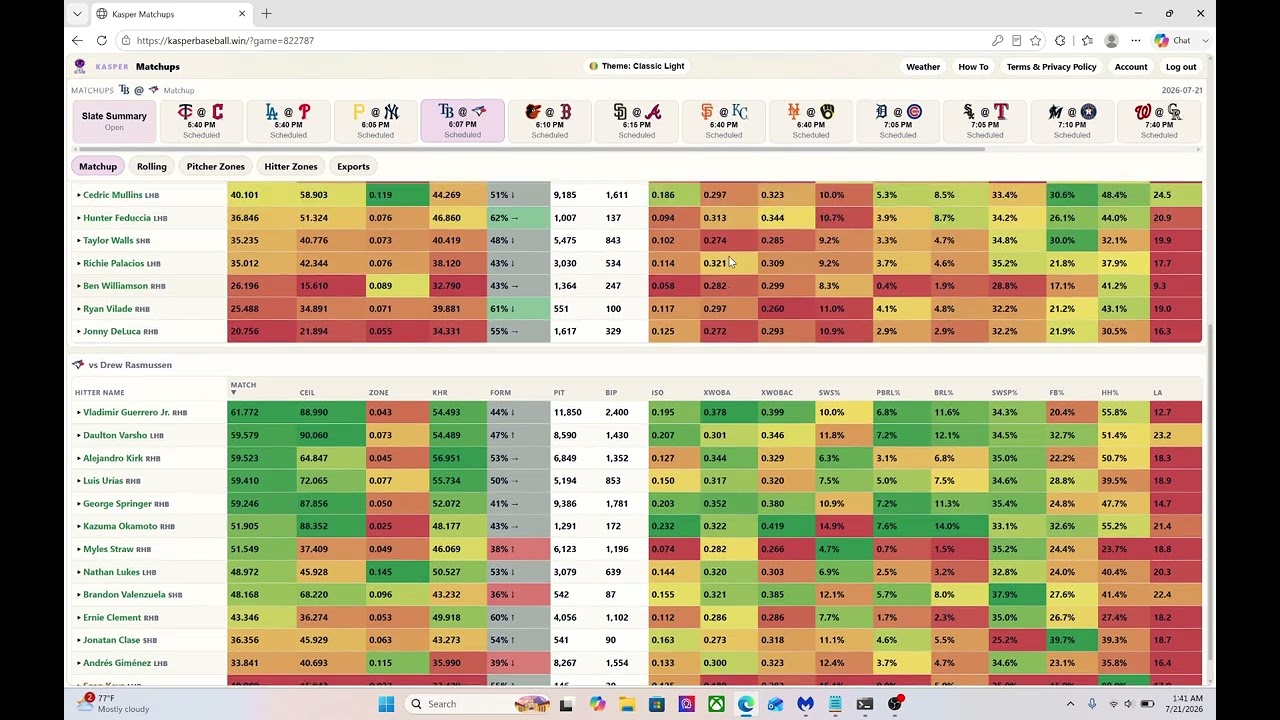Open the How To page

click(x=973, y=67)
